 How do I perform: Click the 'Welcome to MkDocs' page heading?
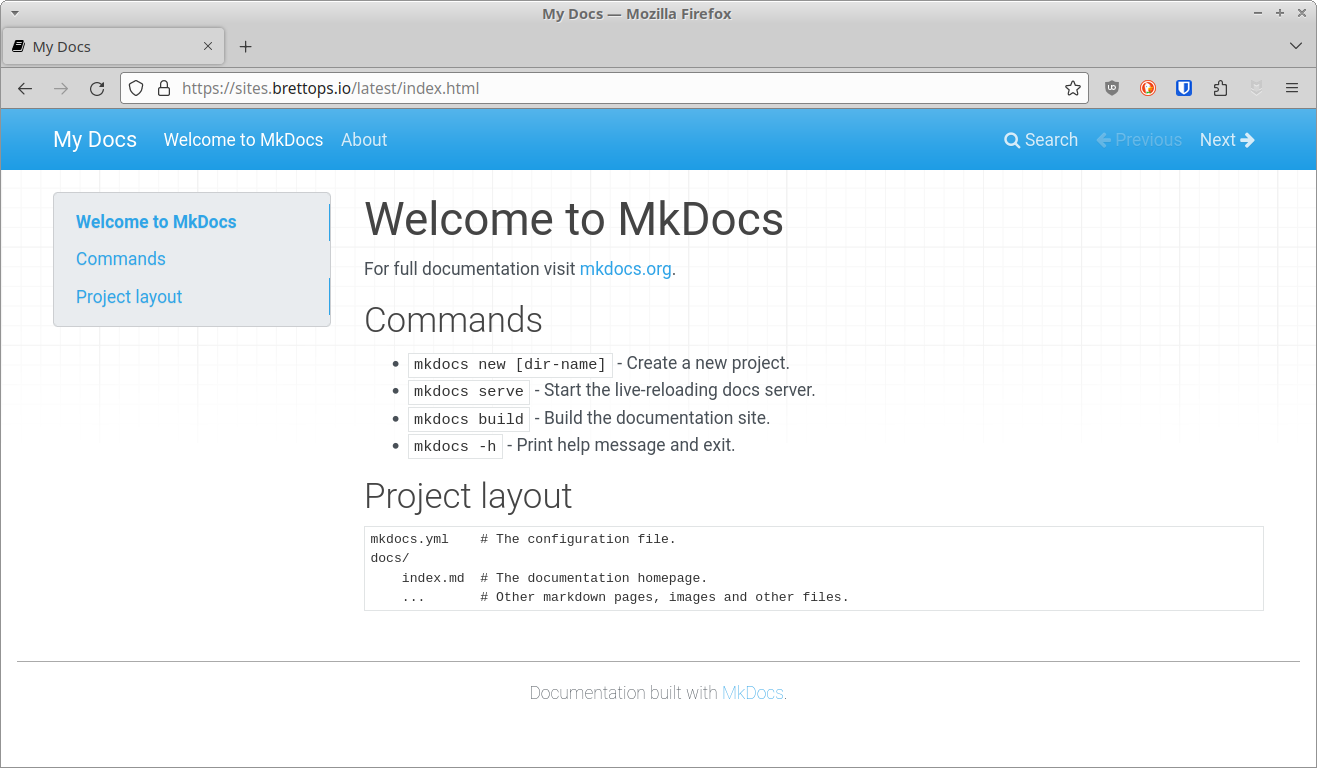click(x=574, y=219)
